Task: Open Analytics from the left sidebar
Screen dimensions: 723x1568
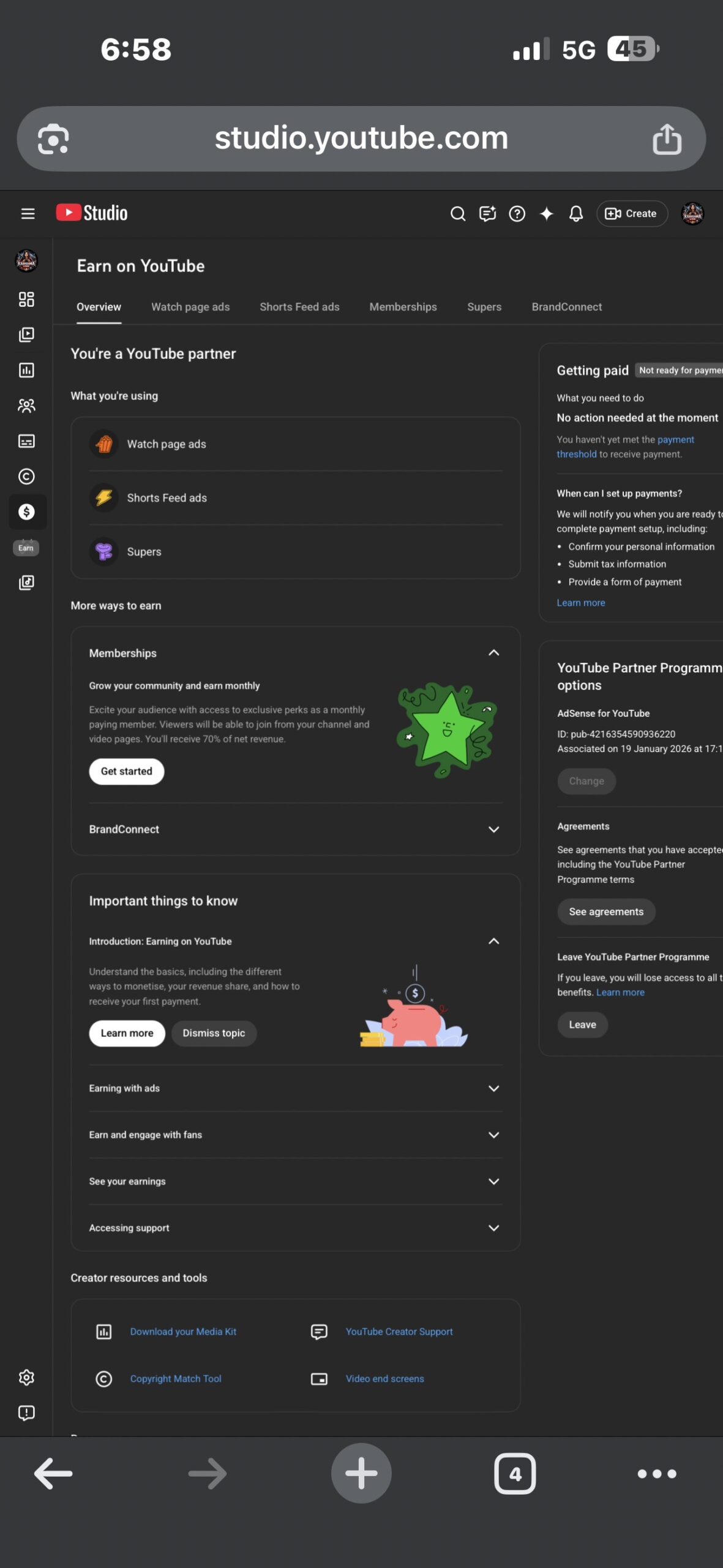Action: pos(26,370)
